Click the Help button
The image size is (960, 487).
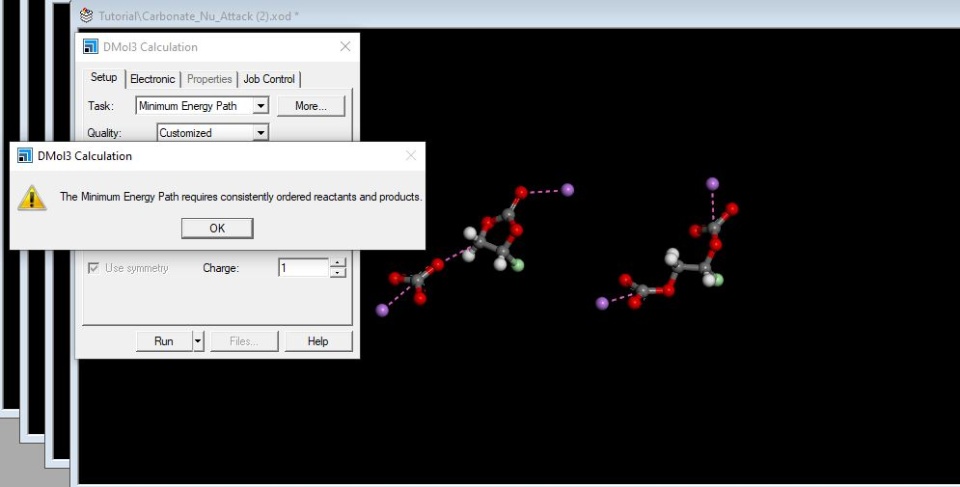tap(318, 341)
